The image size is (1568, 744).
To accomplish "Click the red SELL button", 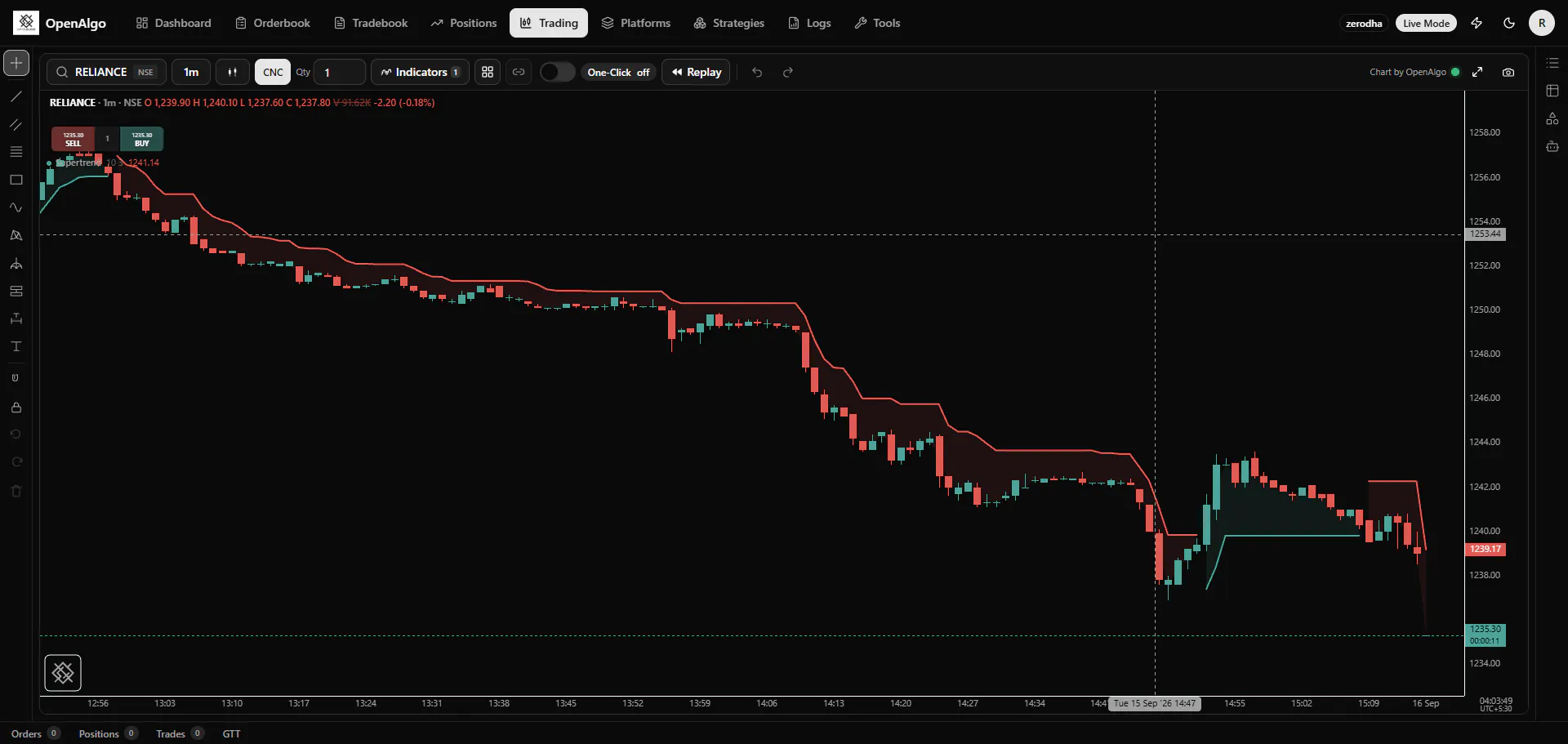I will point(73,139).
